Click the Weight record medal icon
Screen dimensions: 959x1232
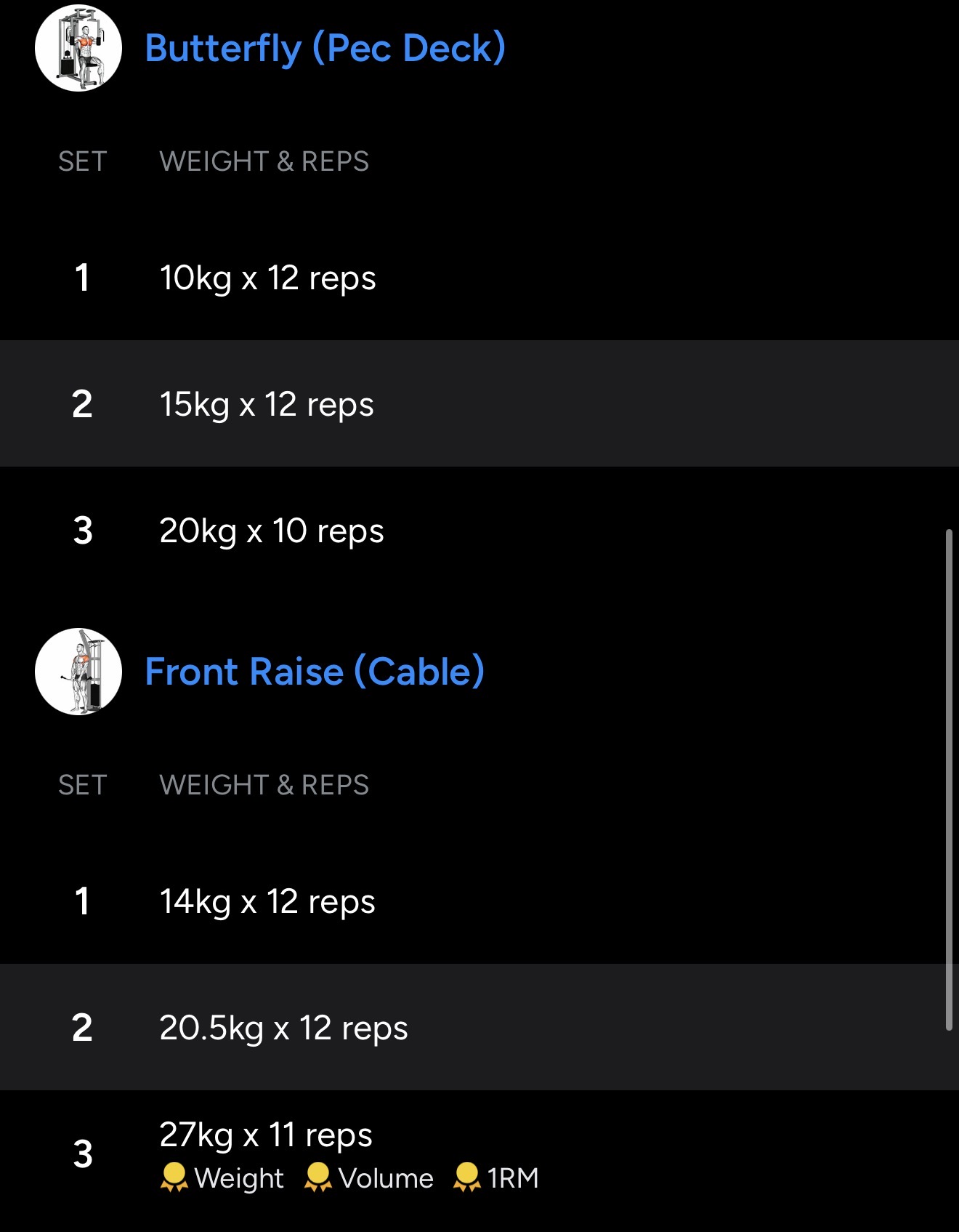coord(174,1177)
